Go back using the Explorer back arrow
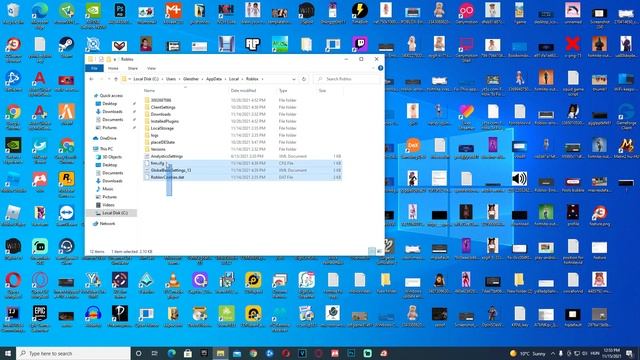640x360 pixels. tap(91, 79)
